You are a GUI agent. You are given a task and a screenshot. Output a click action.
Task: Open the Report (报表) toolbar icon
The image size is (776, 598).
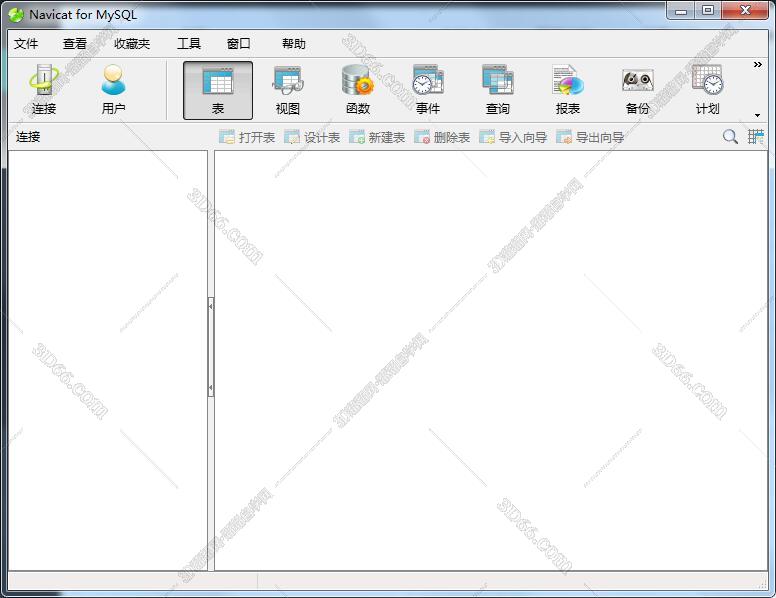click(567, 90)
